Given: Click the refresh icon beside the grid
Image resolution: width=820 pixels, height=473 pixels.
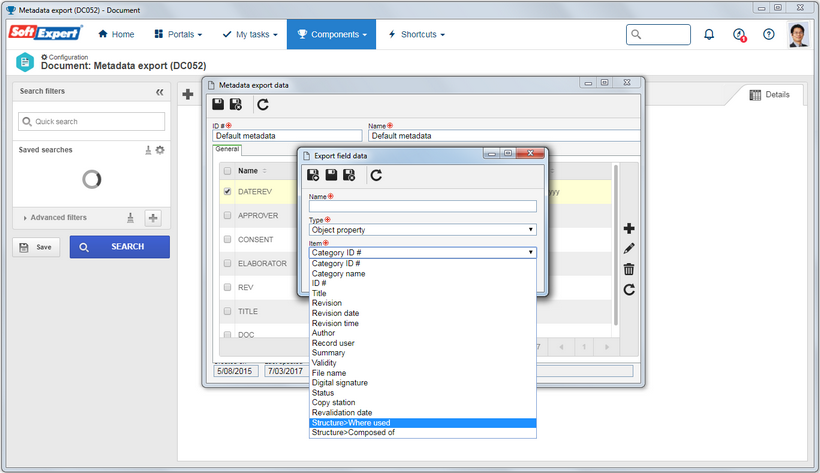Looking at the screenshot, I should pyautogui.click(x=629, y=289).
